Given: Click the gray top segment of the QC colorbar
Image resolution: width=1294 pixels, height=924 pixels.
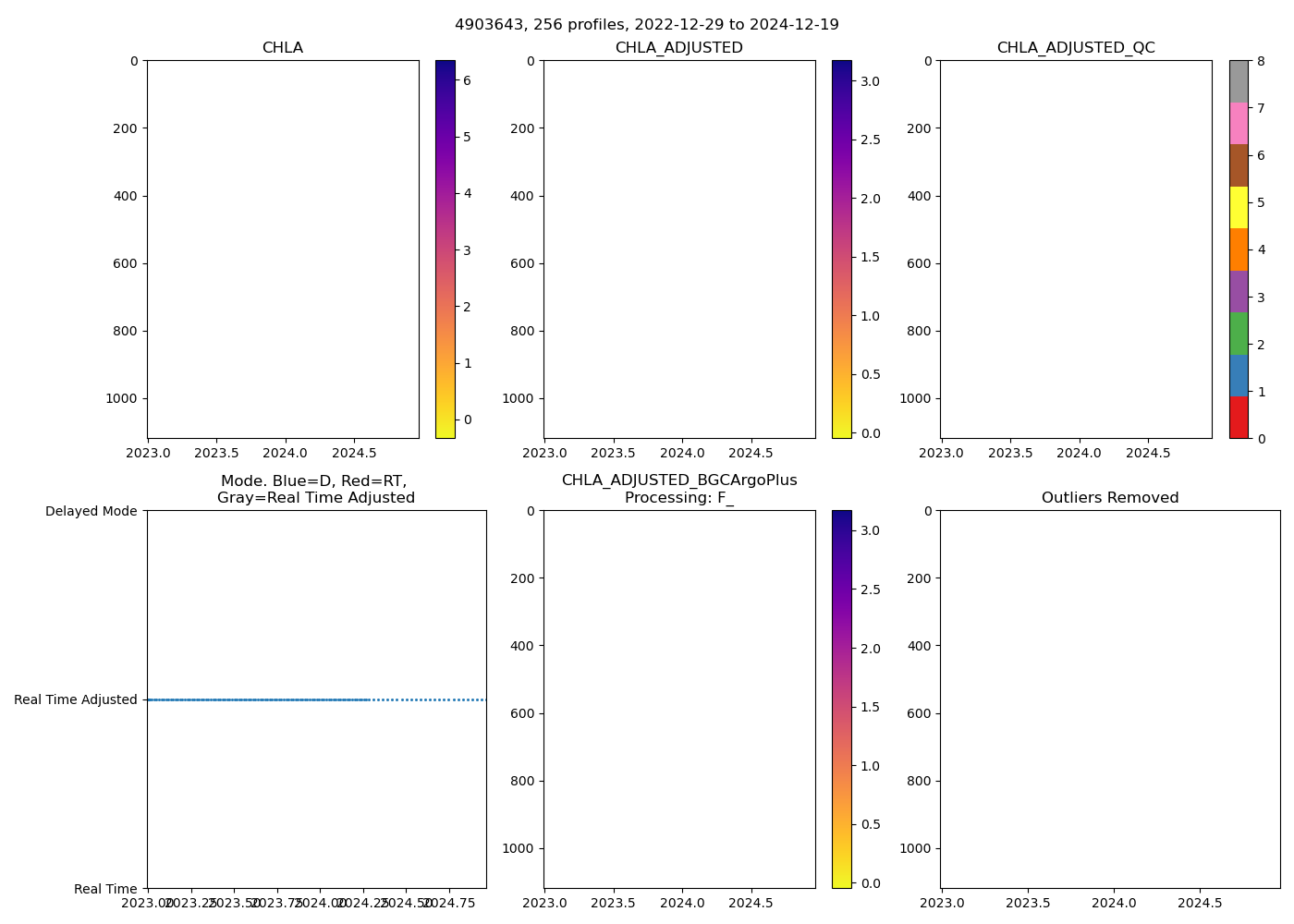Looking at the screenshot, I should [1239, 81].
